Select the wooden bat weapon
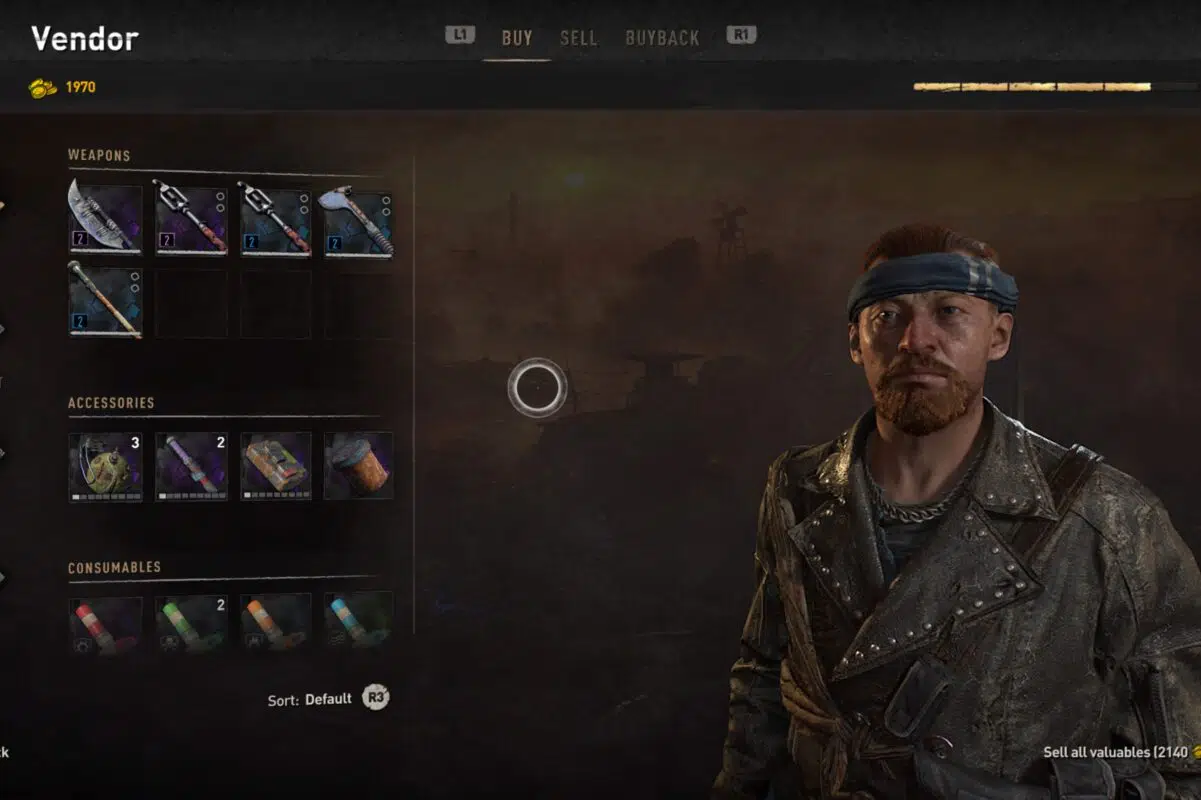Image resolution: width=1201 pixels, height=800 pixels. [x=105, y=301]
